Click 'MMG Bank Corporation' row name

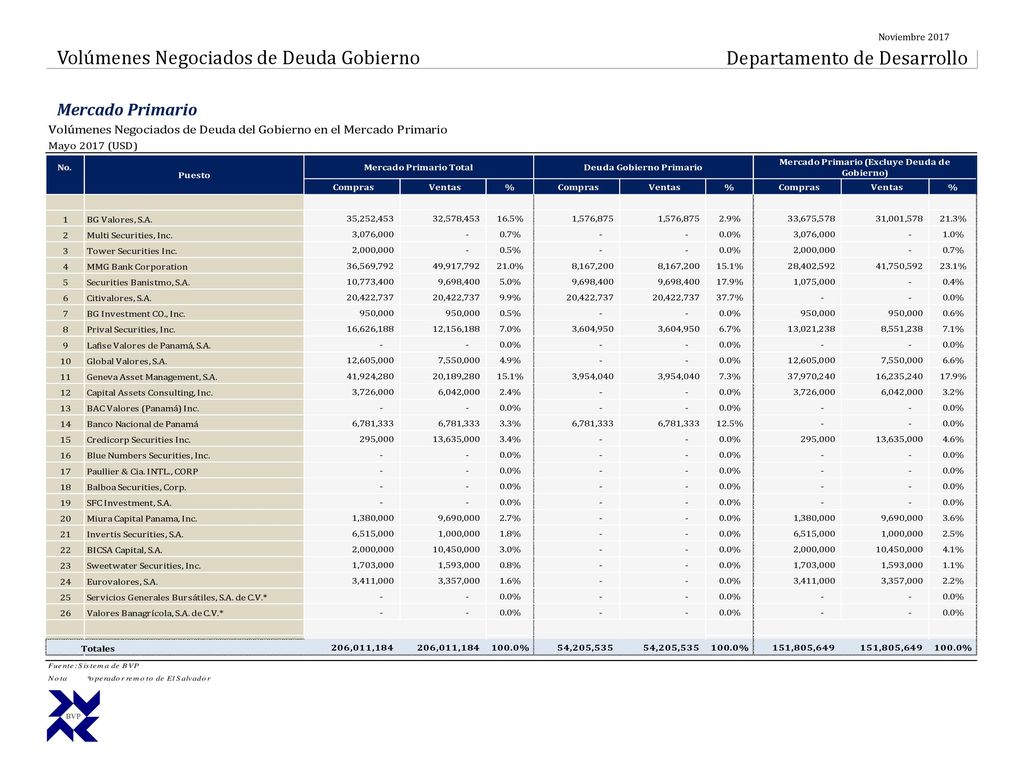(x=136, y=266)
